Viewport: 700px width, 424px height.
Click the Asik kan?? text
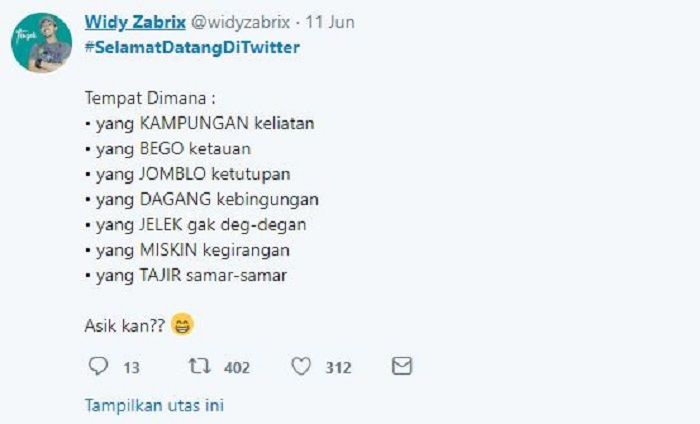click(125, 326)
